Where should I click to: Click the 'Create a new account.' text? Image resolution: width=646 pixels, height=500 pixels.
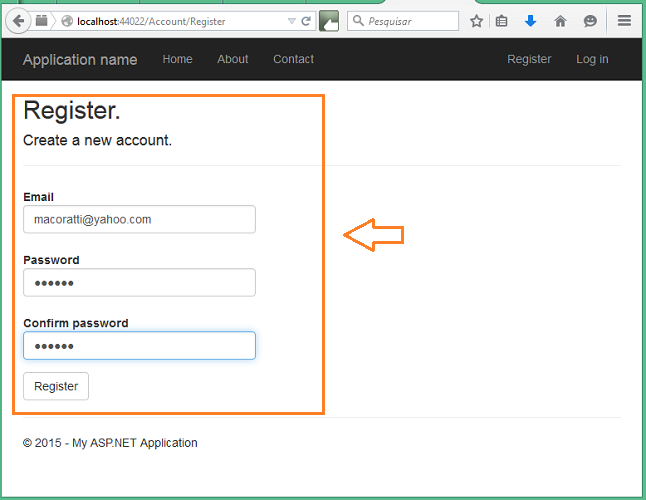click(x=97, y=140)
